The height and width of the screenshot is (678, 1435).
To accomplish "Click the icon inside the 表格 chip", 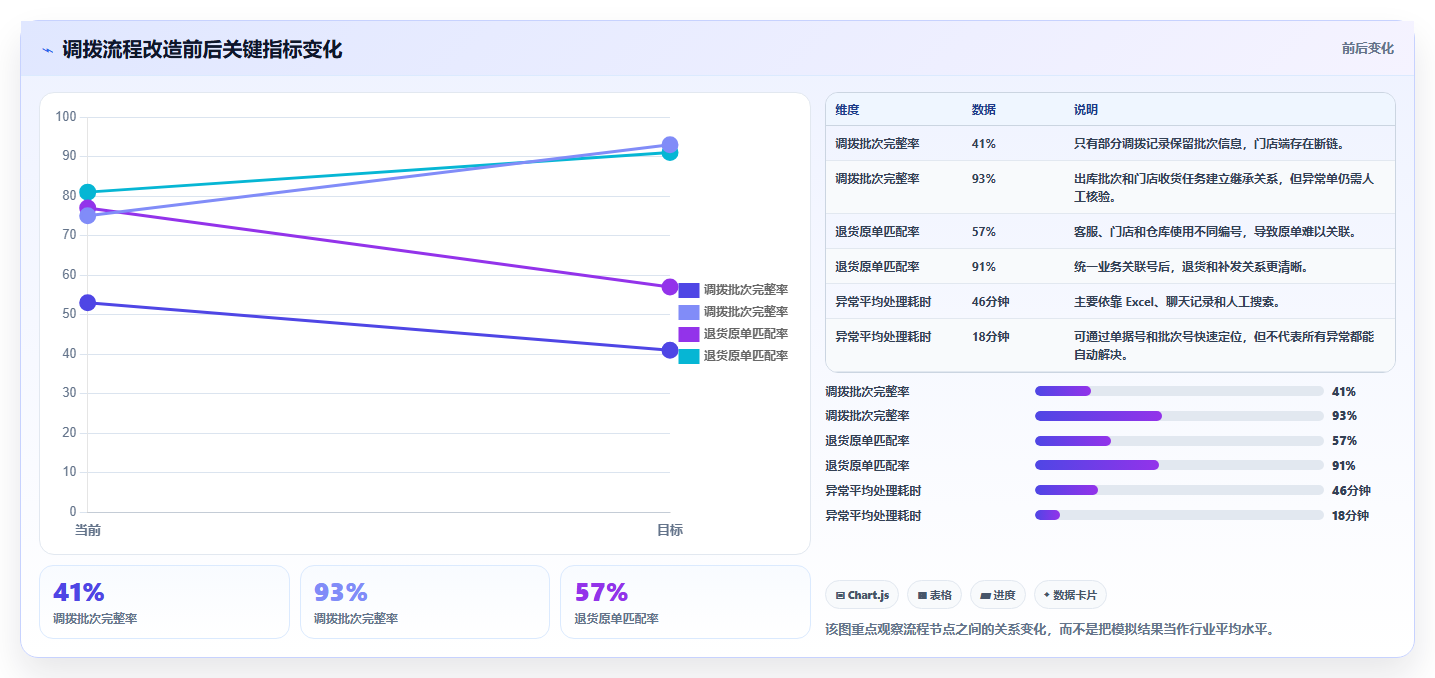I will (x=922, y=595).
